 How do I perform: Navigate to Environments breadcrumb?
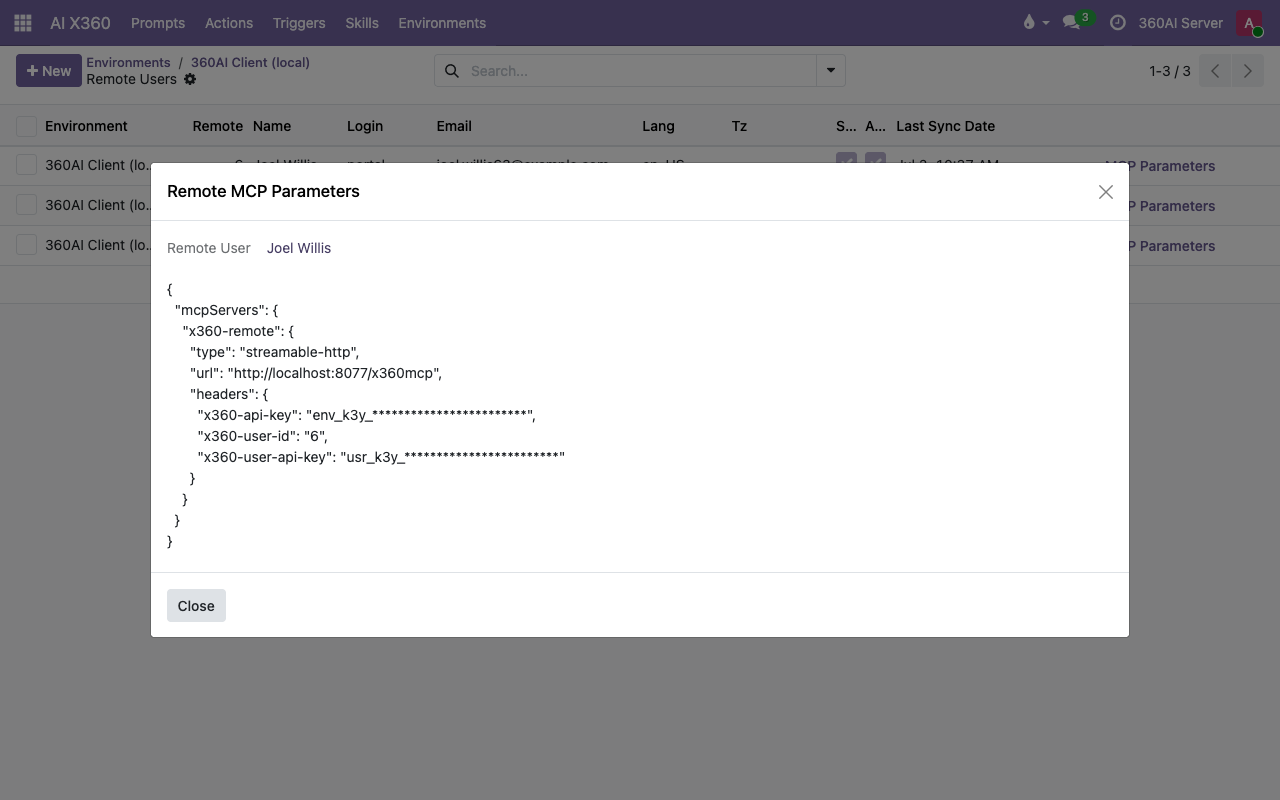point(128,62)
